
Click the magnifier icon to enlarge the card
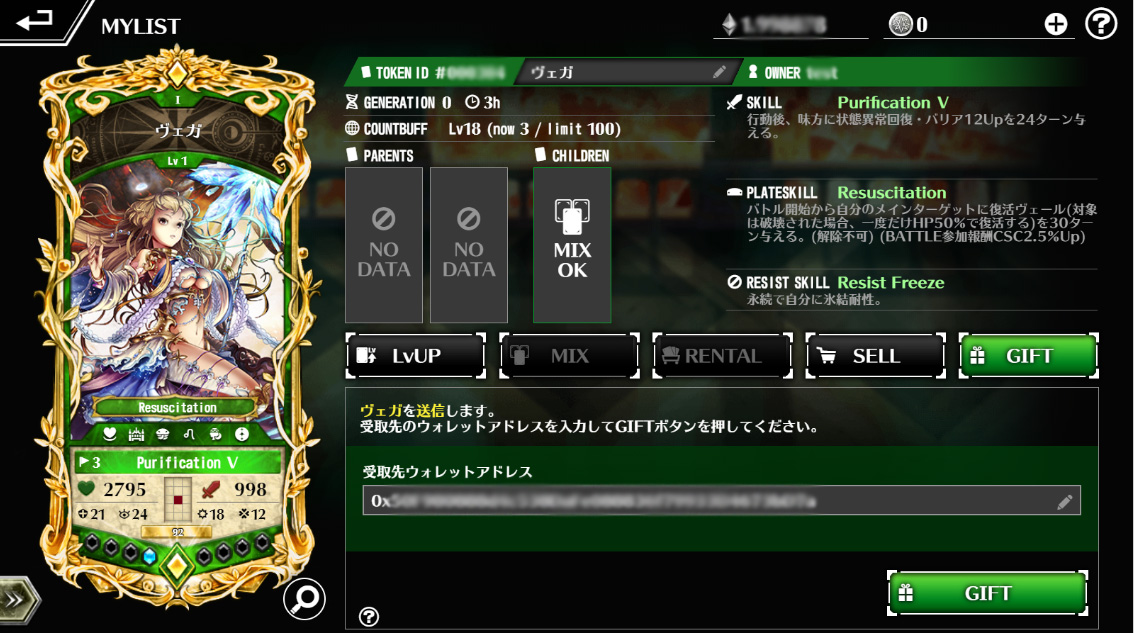(304, 598)
